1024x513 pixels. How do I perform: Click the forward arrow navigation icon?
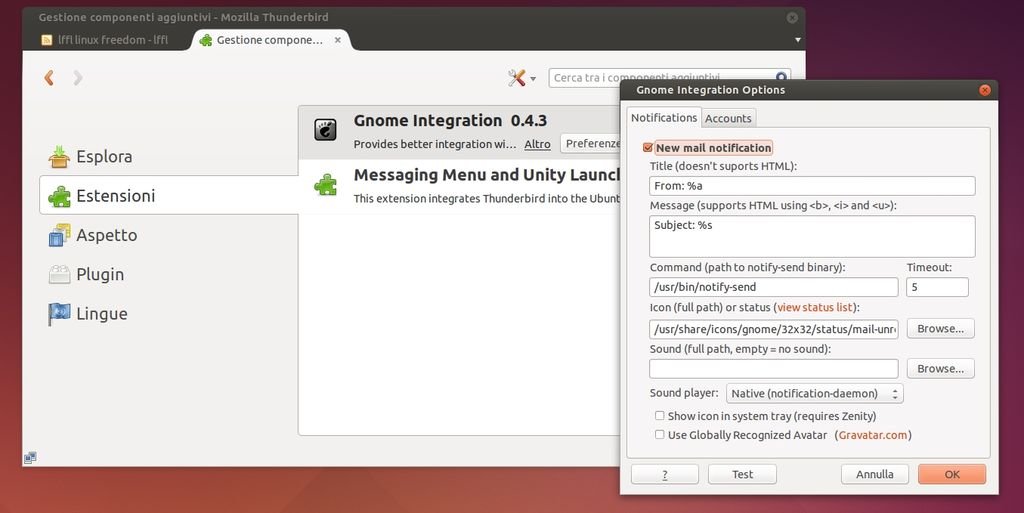[78, 78]
